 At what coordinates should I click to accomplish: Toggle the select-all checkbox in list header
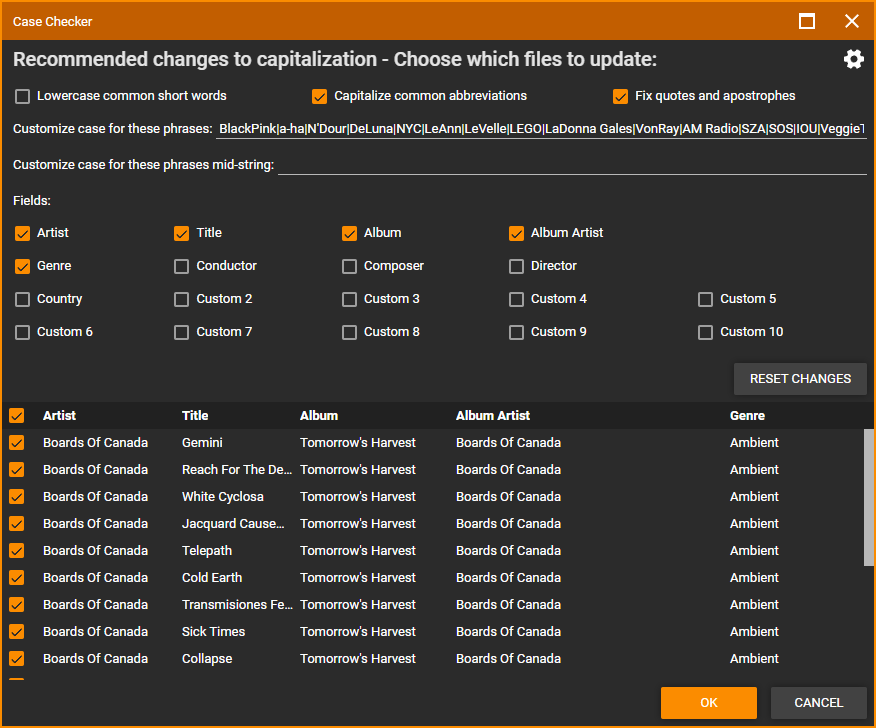tap(17, 416)
